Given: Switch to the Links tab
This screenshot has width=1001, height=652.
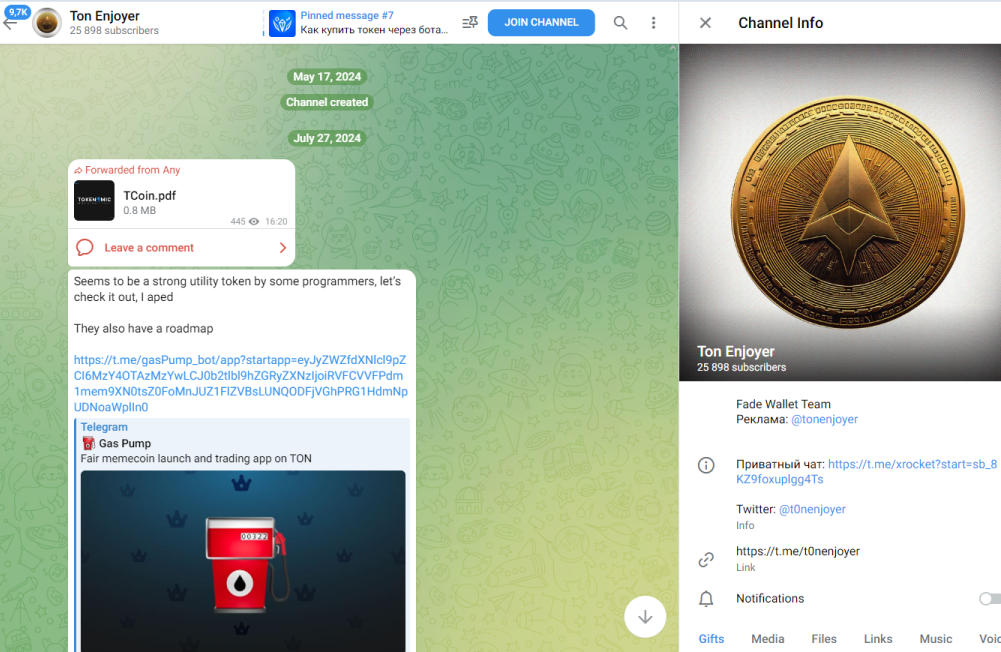Looking at the screenshot, I should (x=878, y=639).
